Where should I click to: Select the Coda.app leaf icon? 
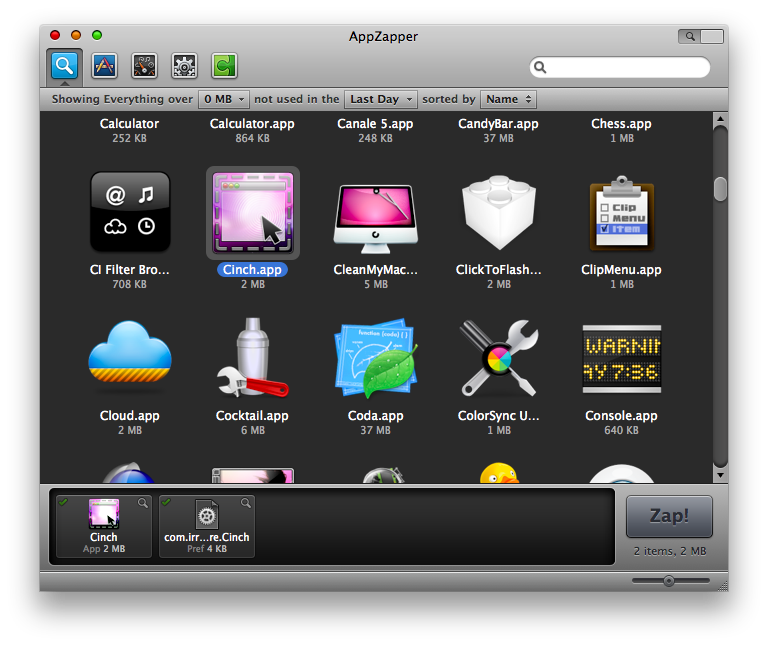374,359
